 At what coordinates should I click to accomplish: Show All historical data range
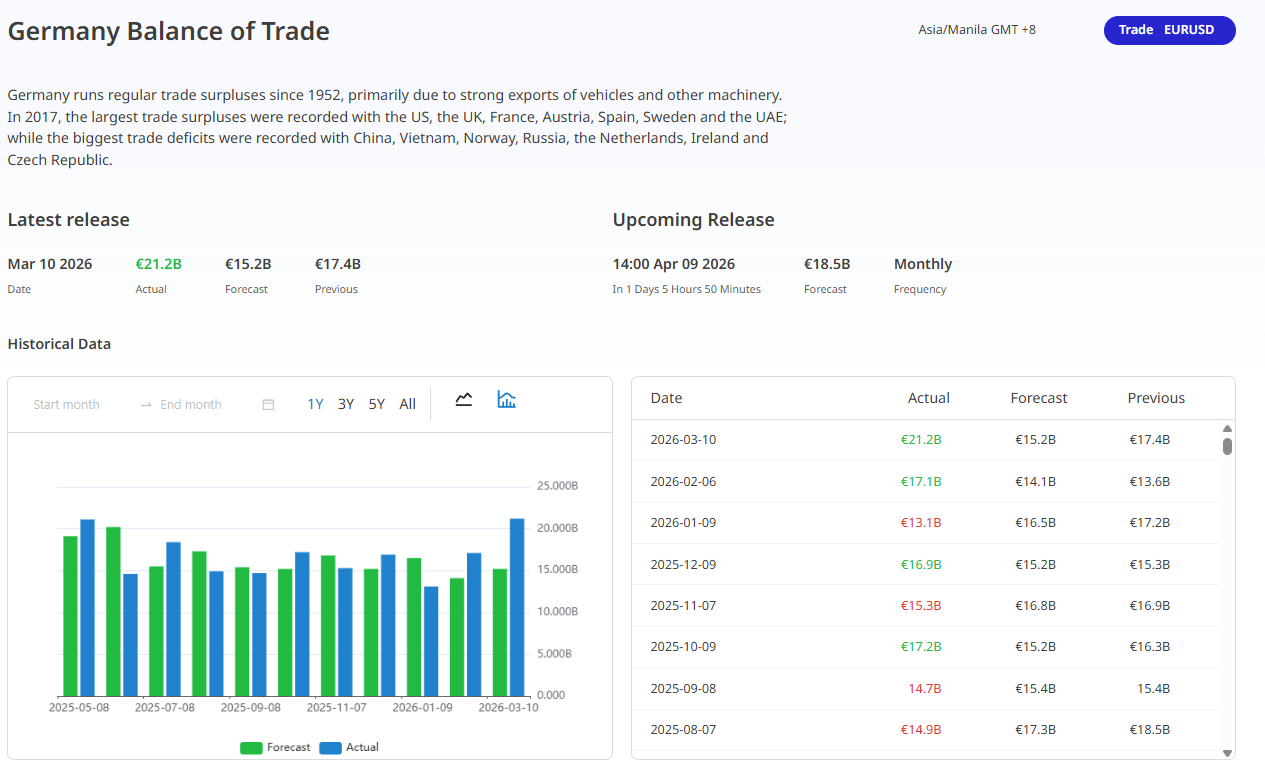[x=407, y=405]
